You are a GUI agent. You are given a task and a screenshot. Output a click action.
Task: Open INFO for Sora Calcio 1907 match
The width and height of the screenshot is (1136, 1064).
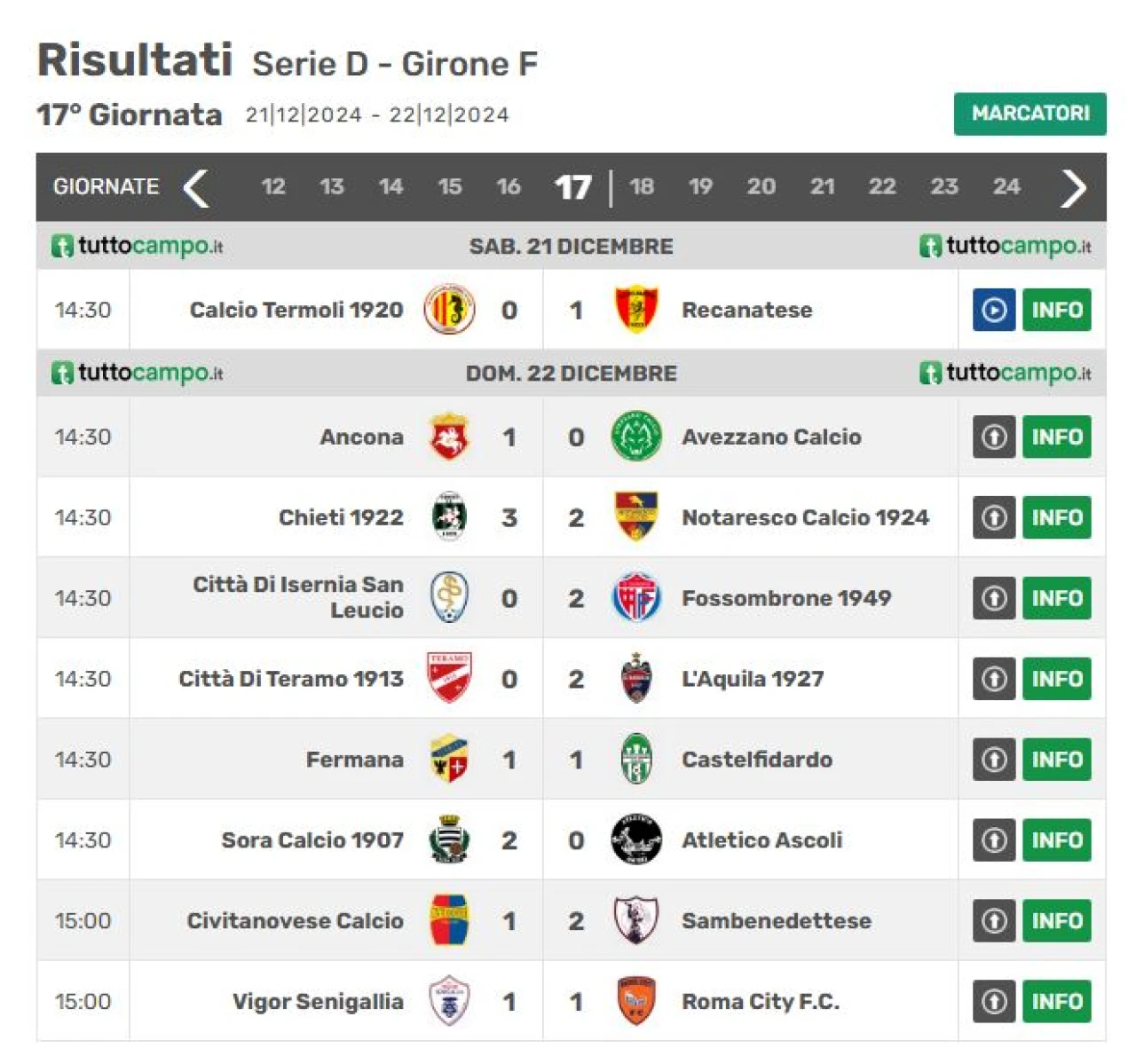pos(1057,839)
